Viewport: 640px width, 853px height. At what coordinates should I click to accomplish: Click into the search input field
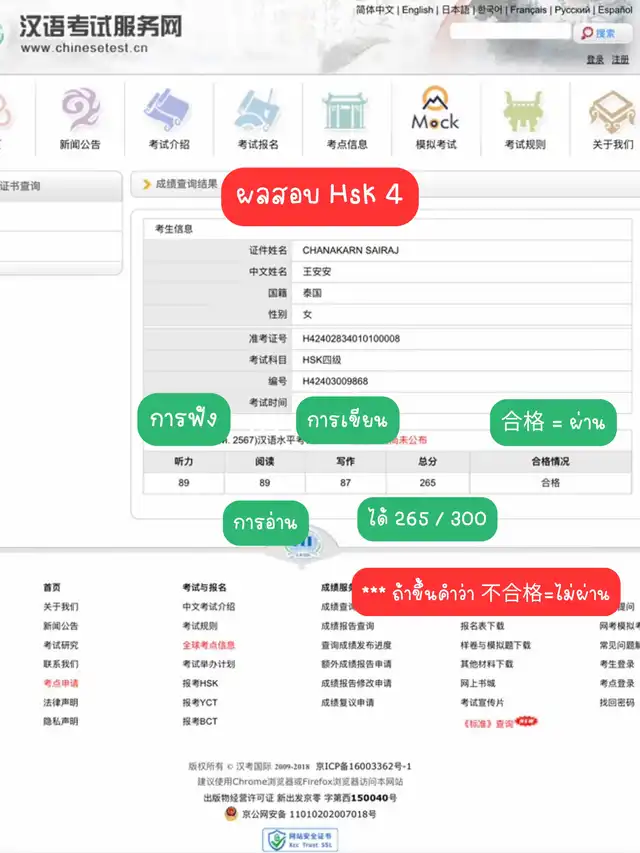point(510,32)
